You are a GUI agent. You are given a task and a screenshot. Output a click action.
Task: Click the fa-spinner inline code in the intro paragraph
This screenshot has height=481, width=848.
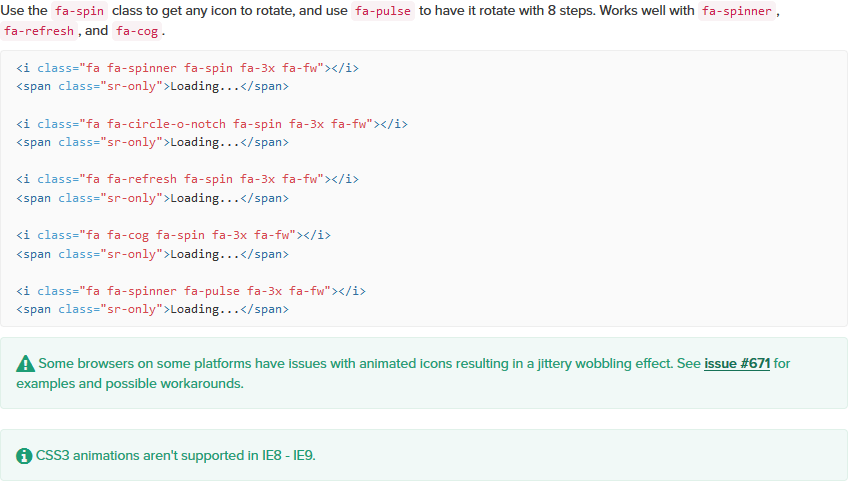tap(738, 10)
